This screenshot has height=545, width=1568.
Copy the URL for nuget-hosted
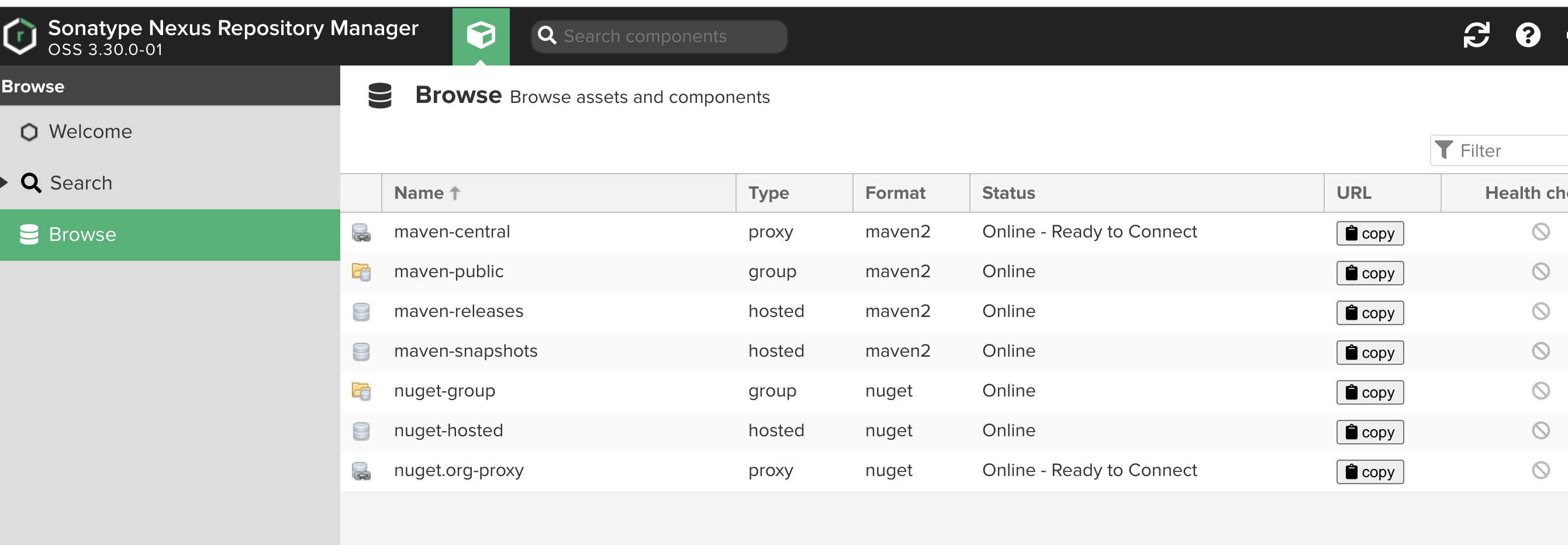coord(1370,432)
